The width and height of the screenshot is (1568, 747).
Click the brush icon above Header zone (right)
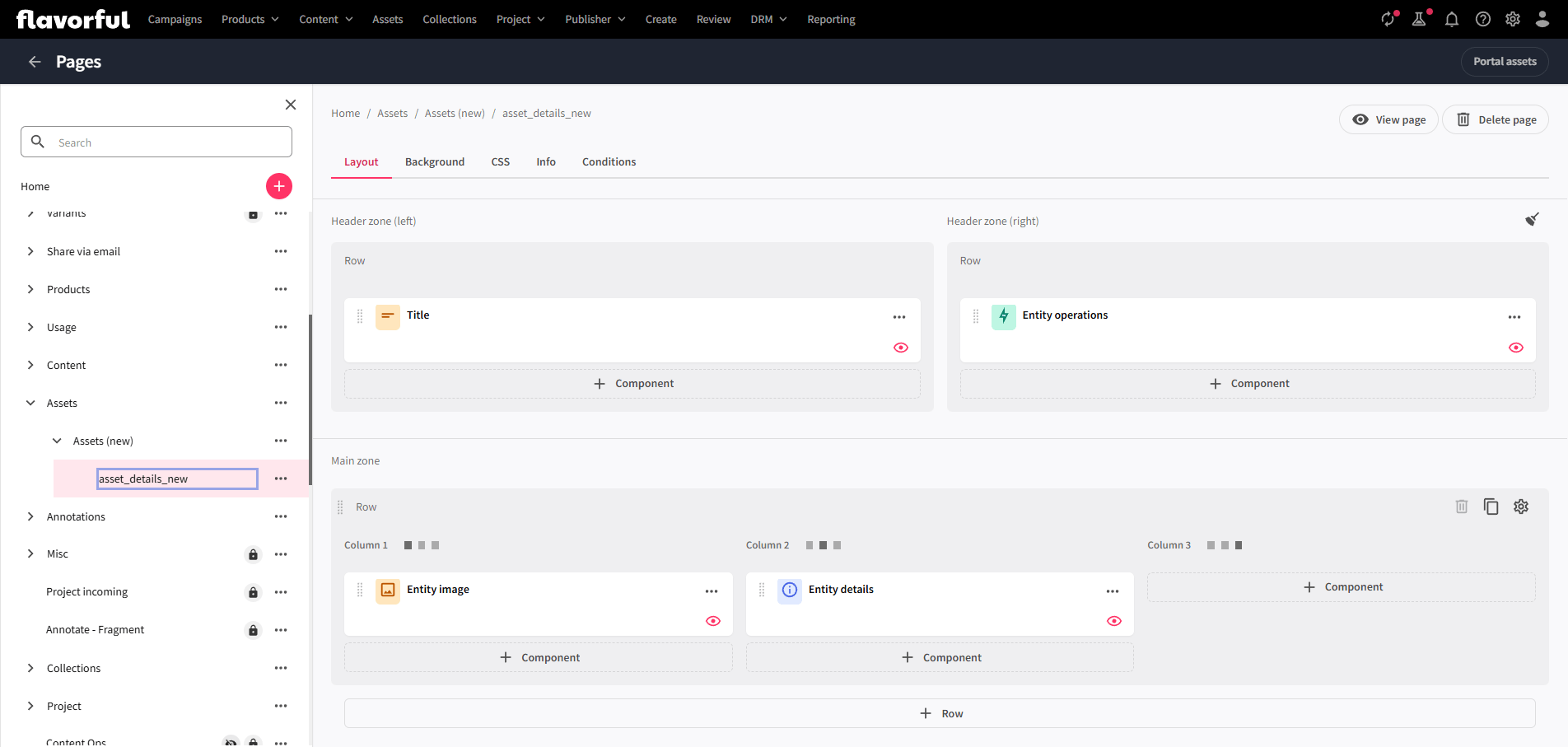[x=1533, y=219]
